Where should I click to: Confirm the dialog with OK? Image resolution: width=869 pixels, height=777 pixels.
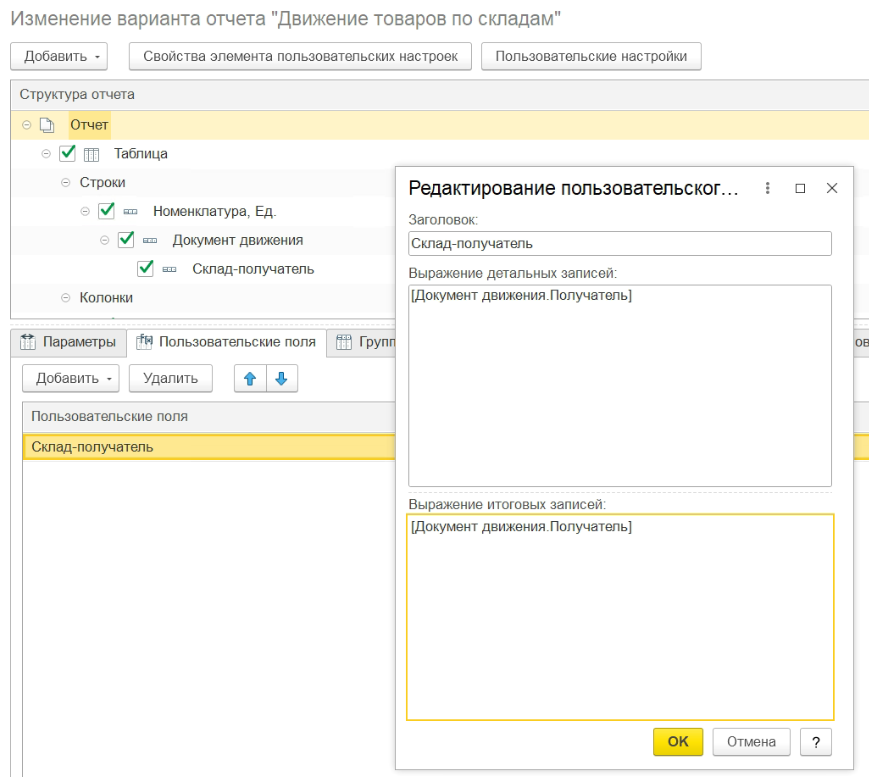[678, 742]
